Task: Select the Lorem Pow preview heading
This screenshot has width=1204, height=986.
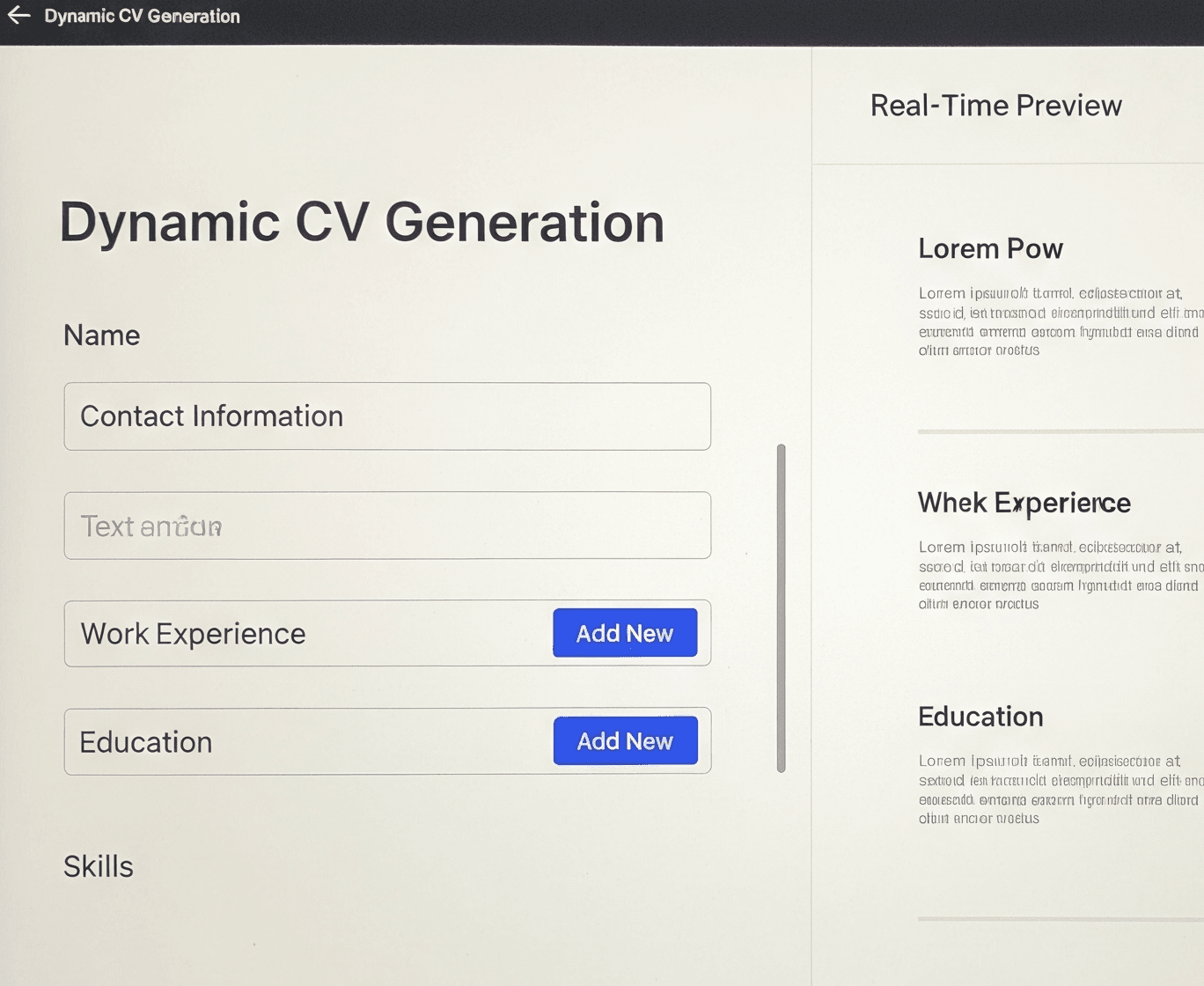Action: click(x=990, y=249)
